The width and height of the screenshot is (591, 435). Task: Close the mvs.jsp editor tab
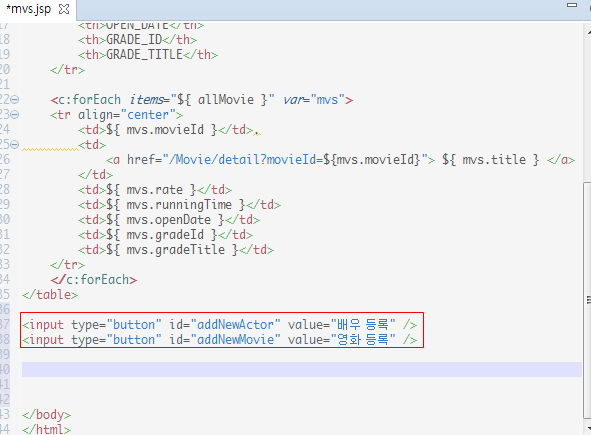pyautogui.click(x=64, y=9)
